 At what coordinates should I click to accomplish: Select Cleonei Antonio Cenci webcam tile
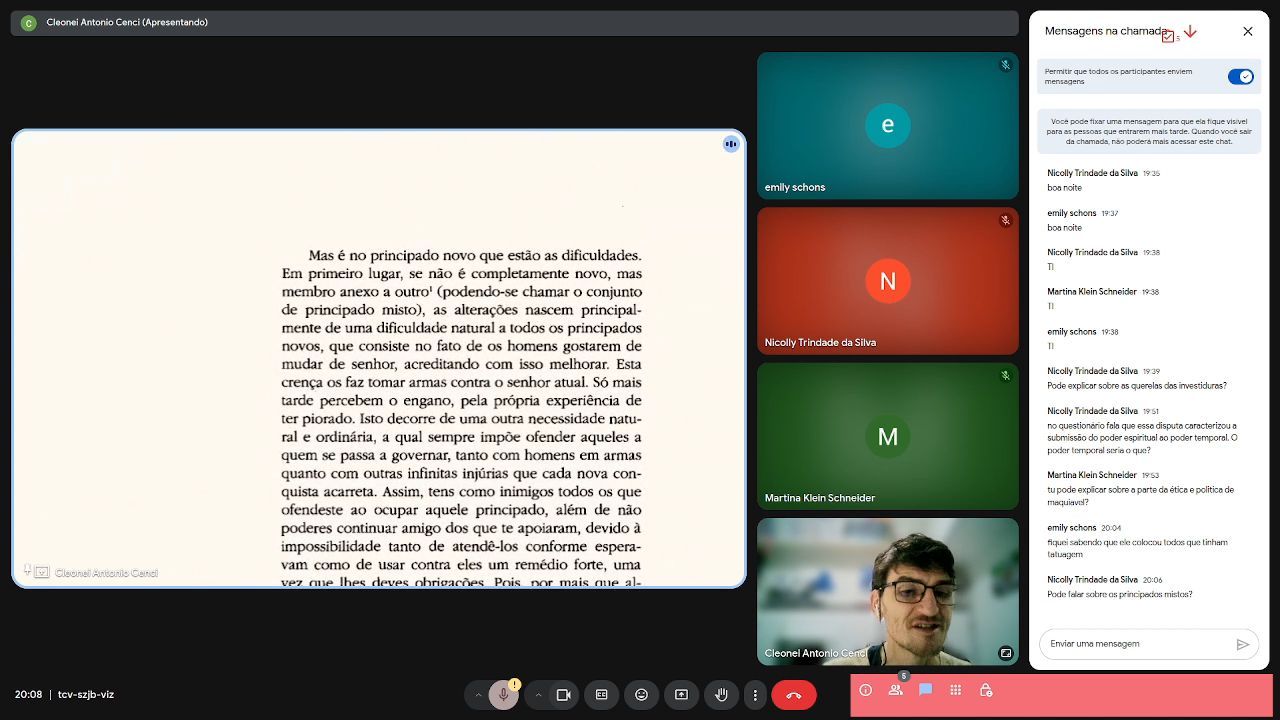click(888, 591)
